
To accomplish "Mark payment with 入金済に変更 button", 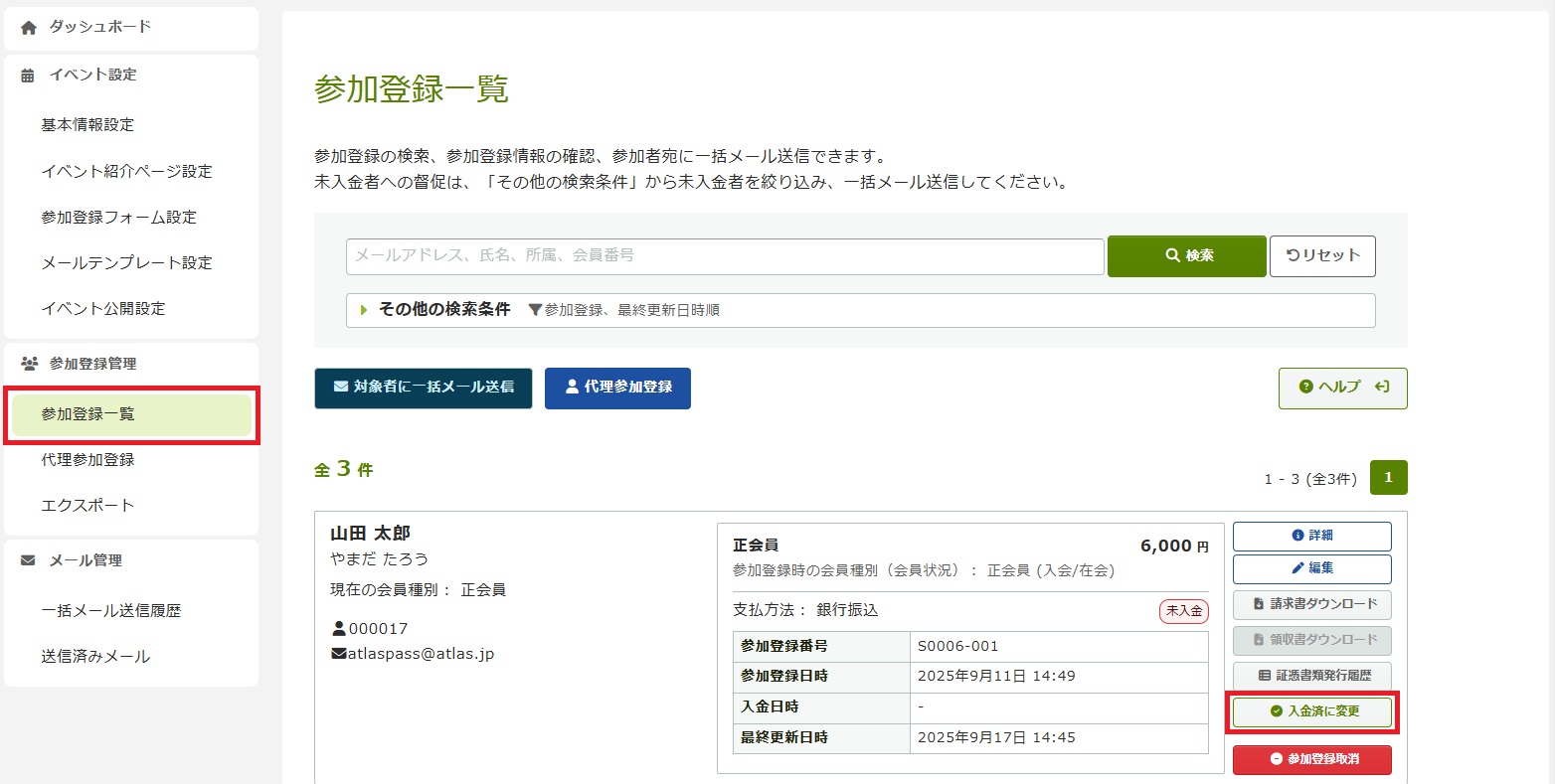I will tap(1312, 711).
